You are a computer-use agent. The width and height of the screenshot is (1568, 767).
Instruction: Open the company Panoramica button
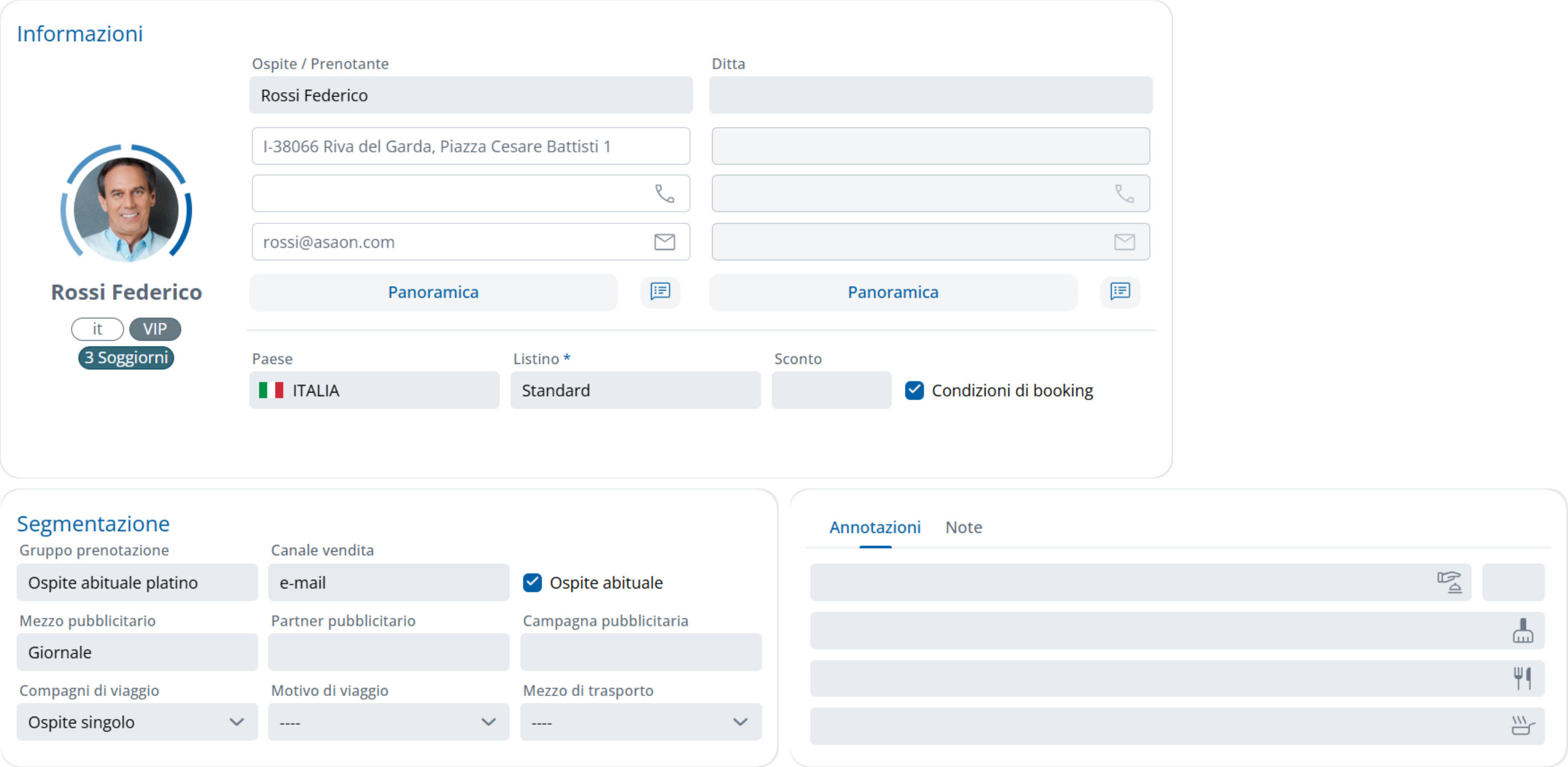pos(893,292)
